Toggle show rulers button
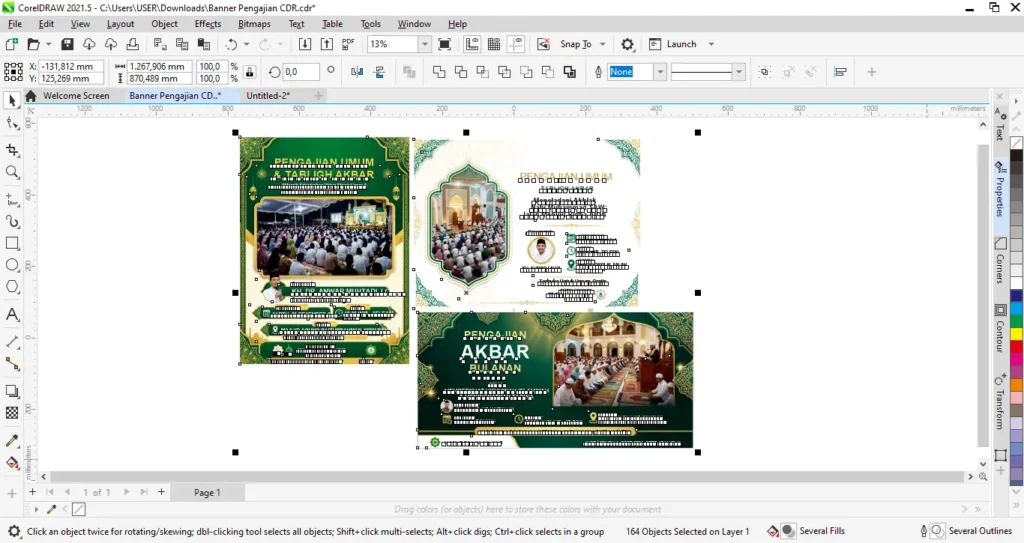 [472, 44]
